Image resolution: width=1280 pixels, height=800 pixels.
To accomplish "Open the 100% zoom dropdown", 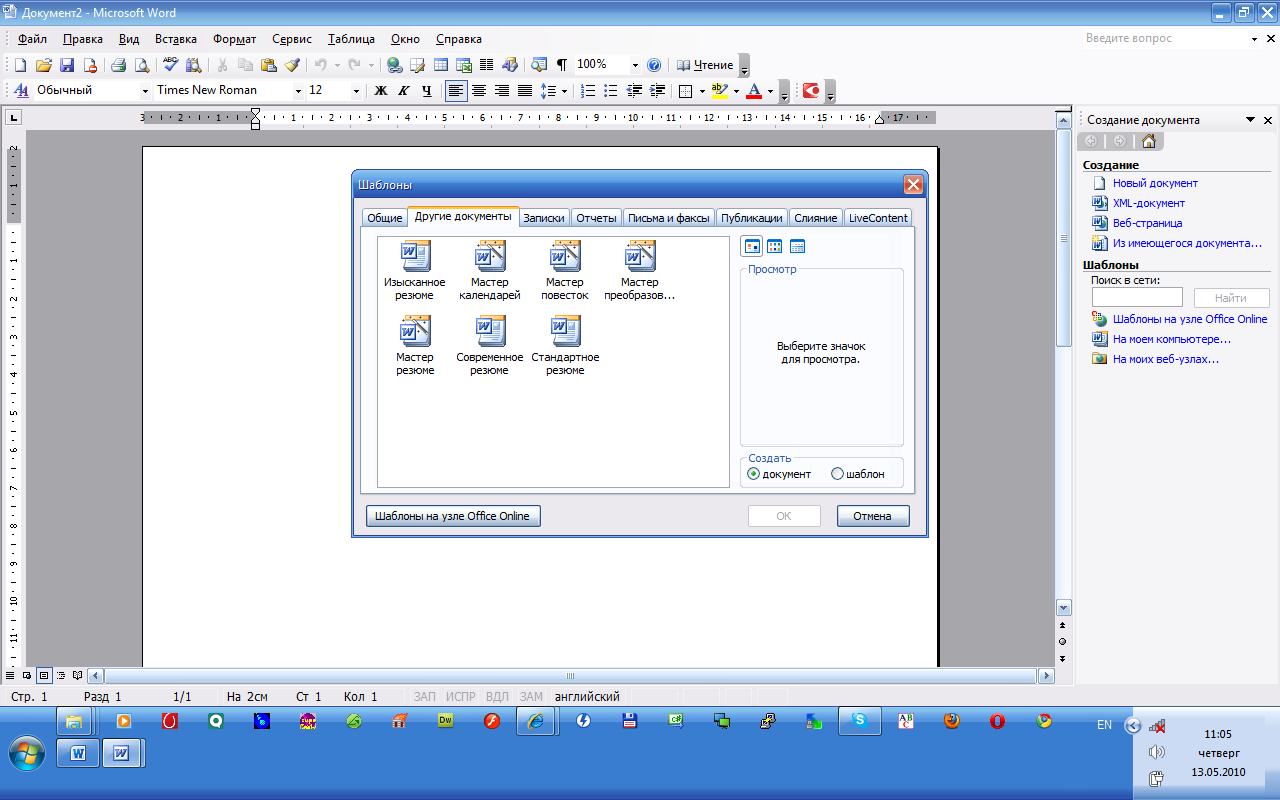I will (x=635, y=65).
